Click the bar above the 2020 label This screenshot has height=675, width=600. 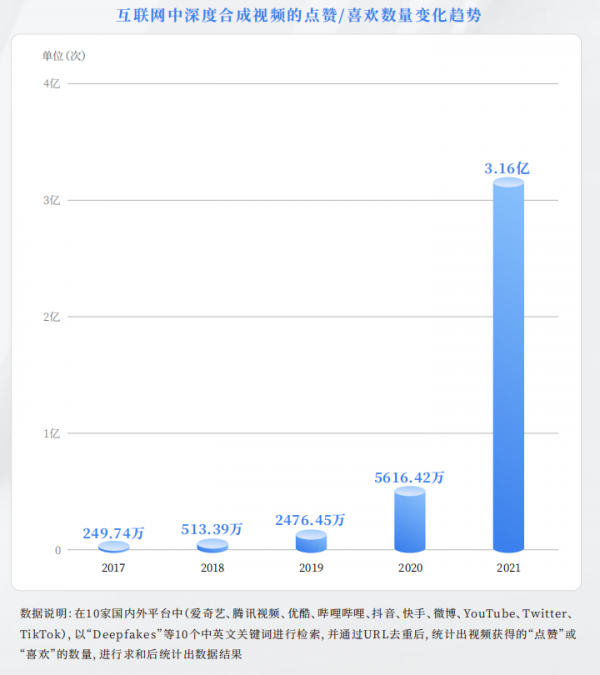[410, 519]
